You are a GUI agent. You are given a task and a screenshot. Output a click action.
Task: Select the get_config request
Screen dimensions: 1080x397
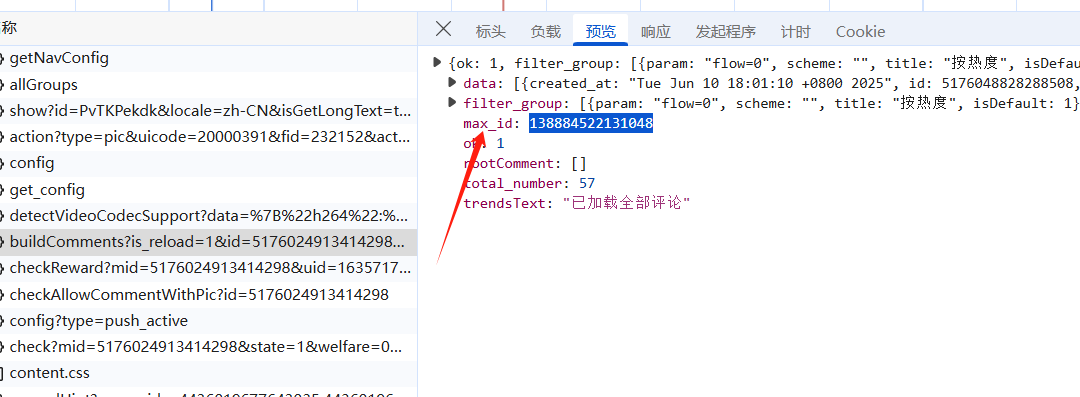[208, 190]
